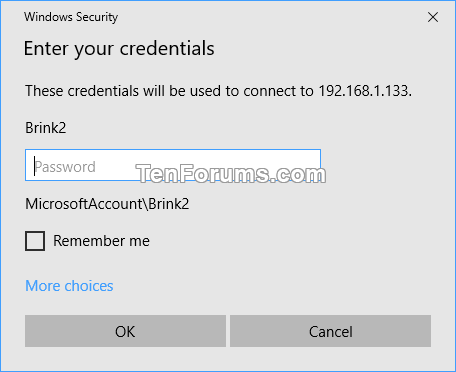Focus the password box text cursor
This screenshot has width=456, height=372.
35,166
